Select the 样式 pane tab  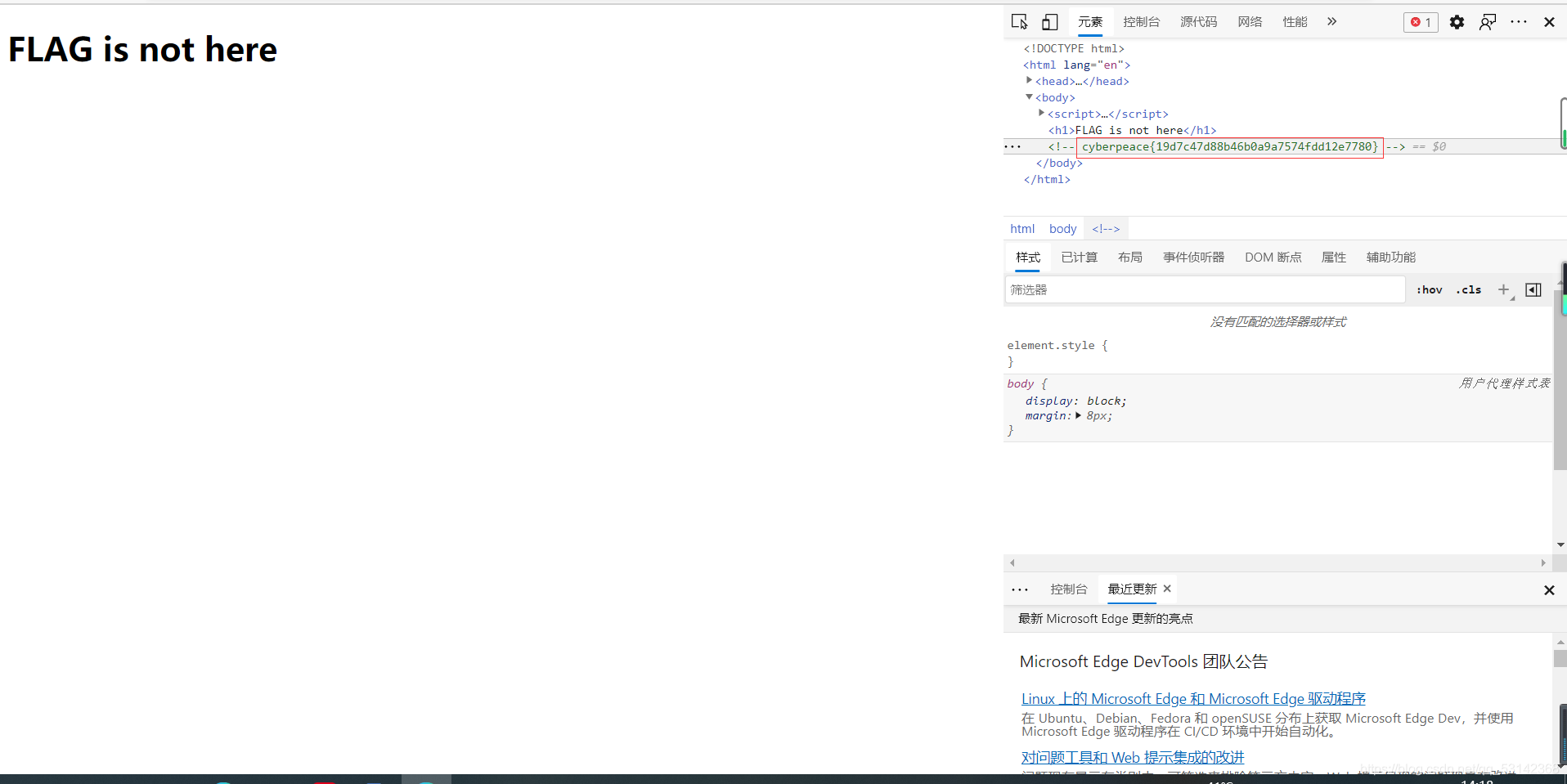[x=1028, y=258]
